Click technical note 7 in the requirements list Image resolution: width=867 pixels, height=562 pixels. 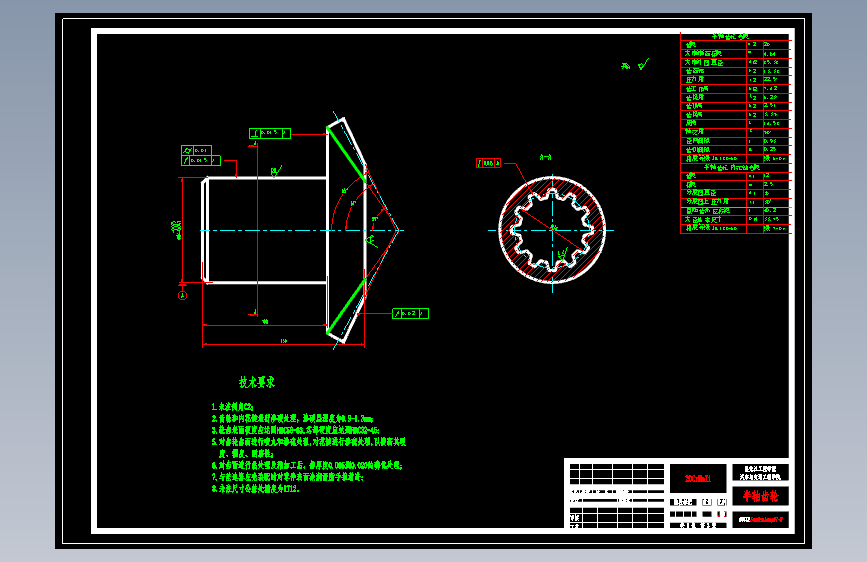coord(288,477)
